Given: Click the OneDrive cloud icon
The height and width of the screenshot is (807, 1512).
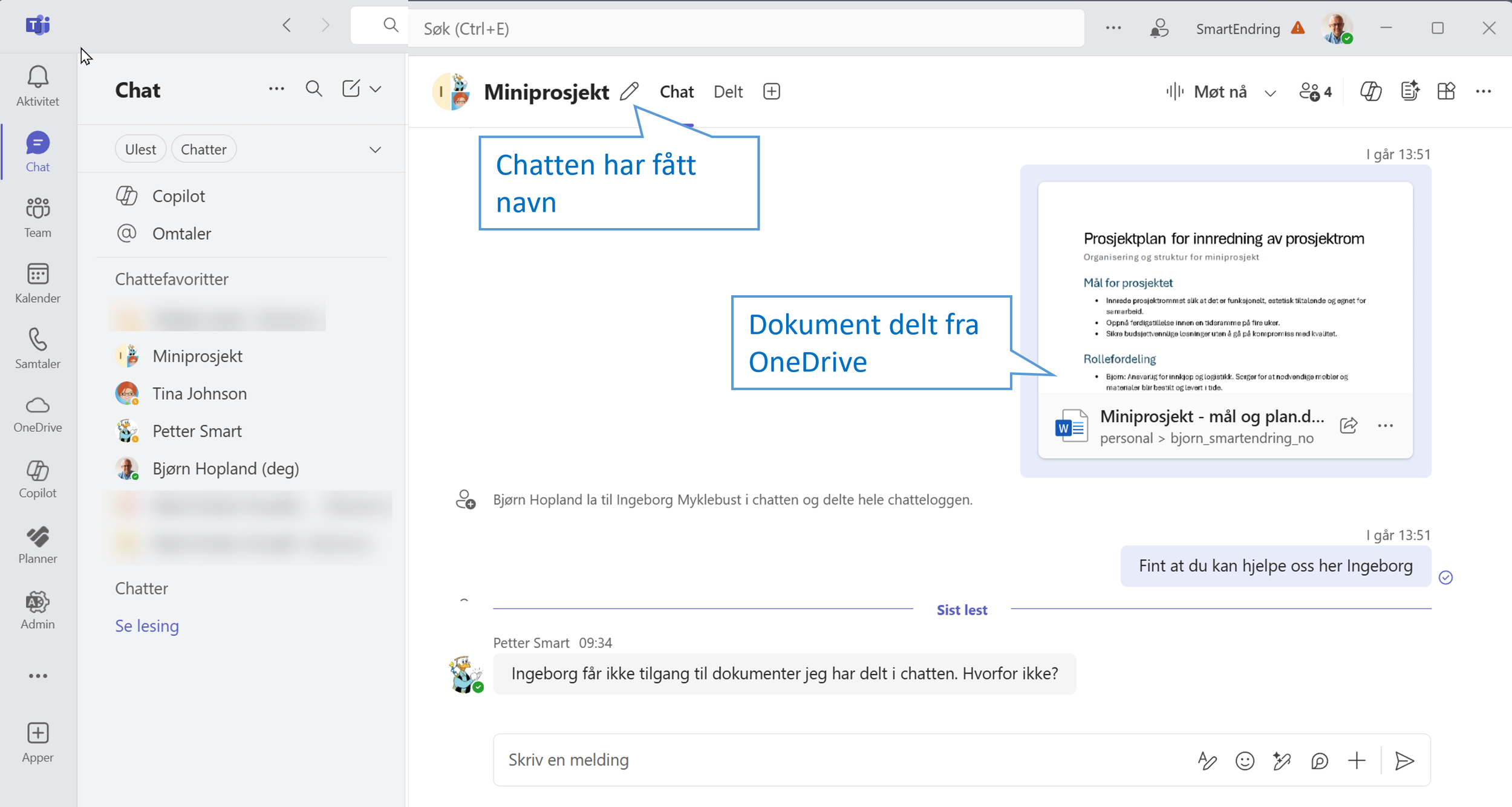Looking at the screenshot, I should 37,405.
